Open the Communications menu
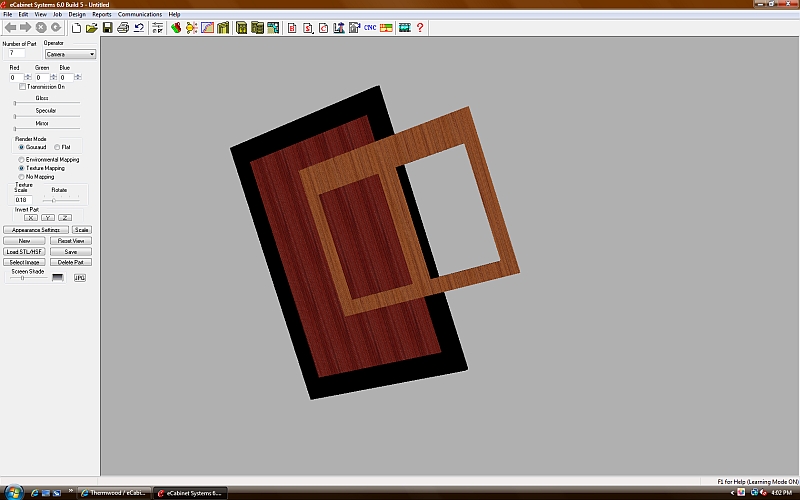The width and height of the screenshot is (800, 500). (x=139, y=15)
